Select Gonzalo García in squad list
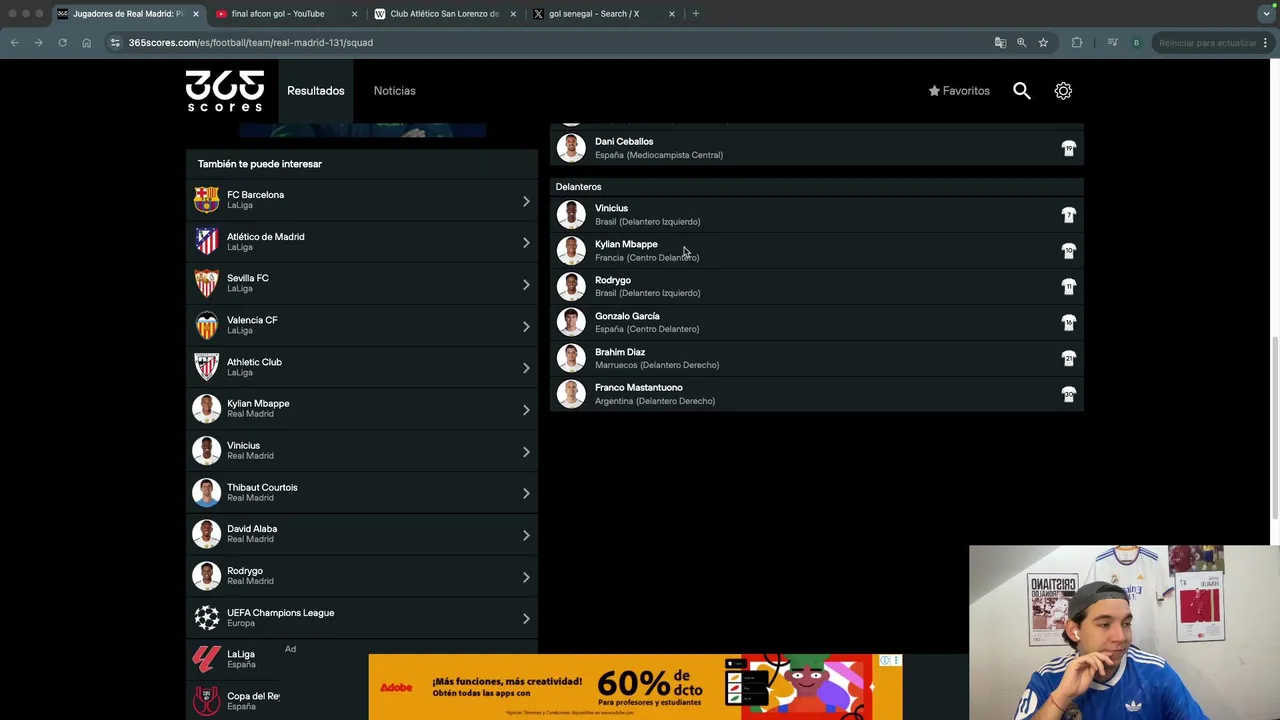1280x720 pixels. (818, 322)
